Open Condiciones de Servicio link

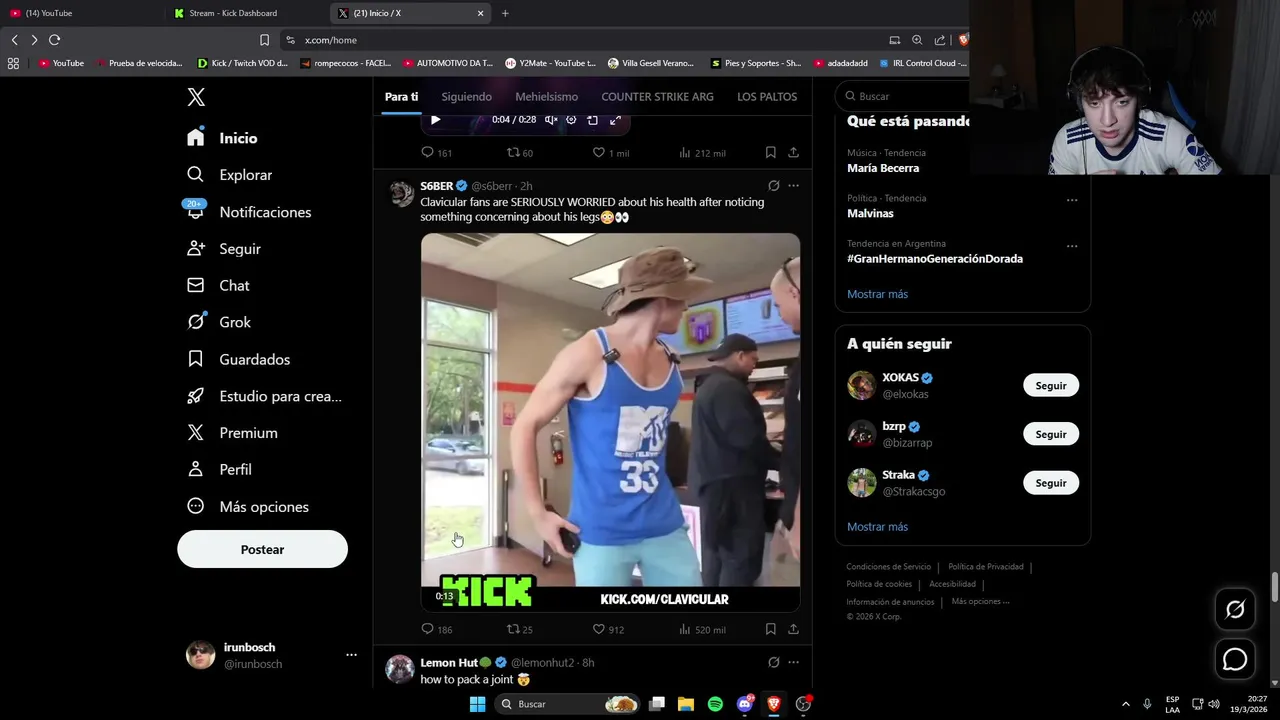tap(889, 567)
